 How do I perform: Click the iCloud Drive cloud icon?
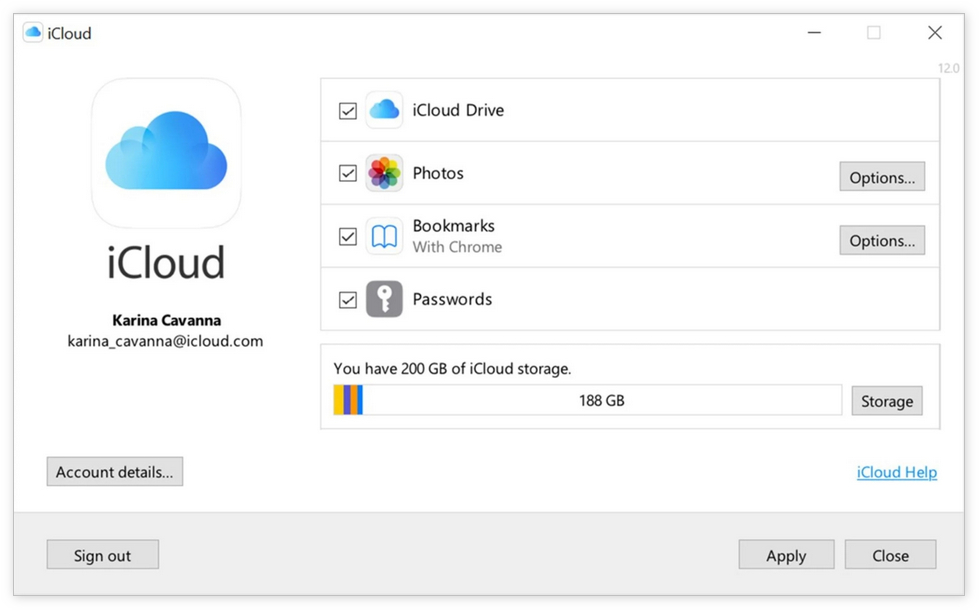(x=384, y=110)
